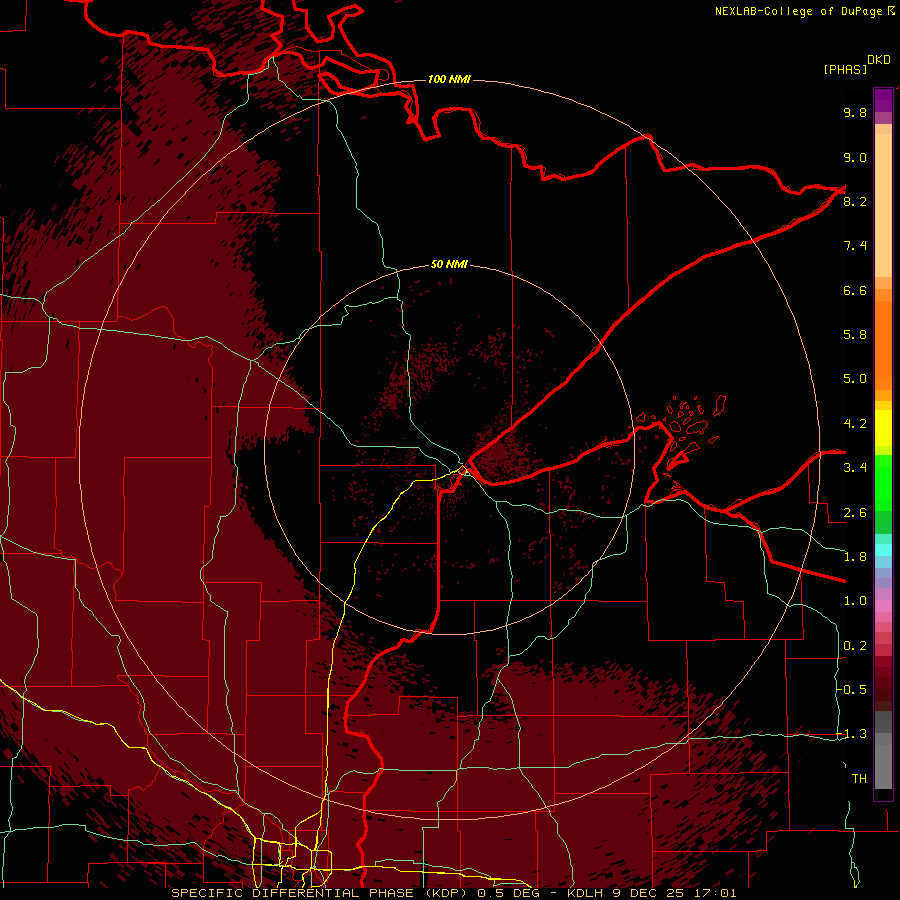This screenshot has height=900, width=900.
Task: Click the 8.2 legend value
Action: 855,201
